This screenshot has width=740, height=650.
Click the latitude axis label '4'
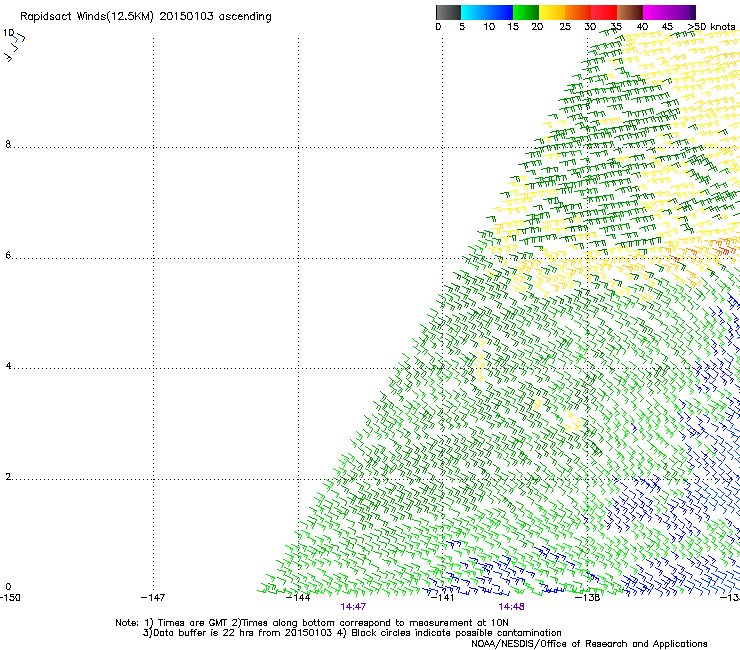(8, 365)
